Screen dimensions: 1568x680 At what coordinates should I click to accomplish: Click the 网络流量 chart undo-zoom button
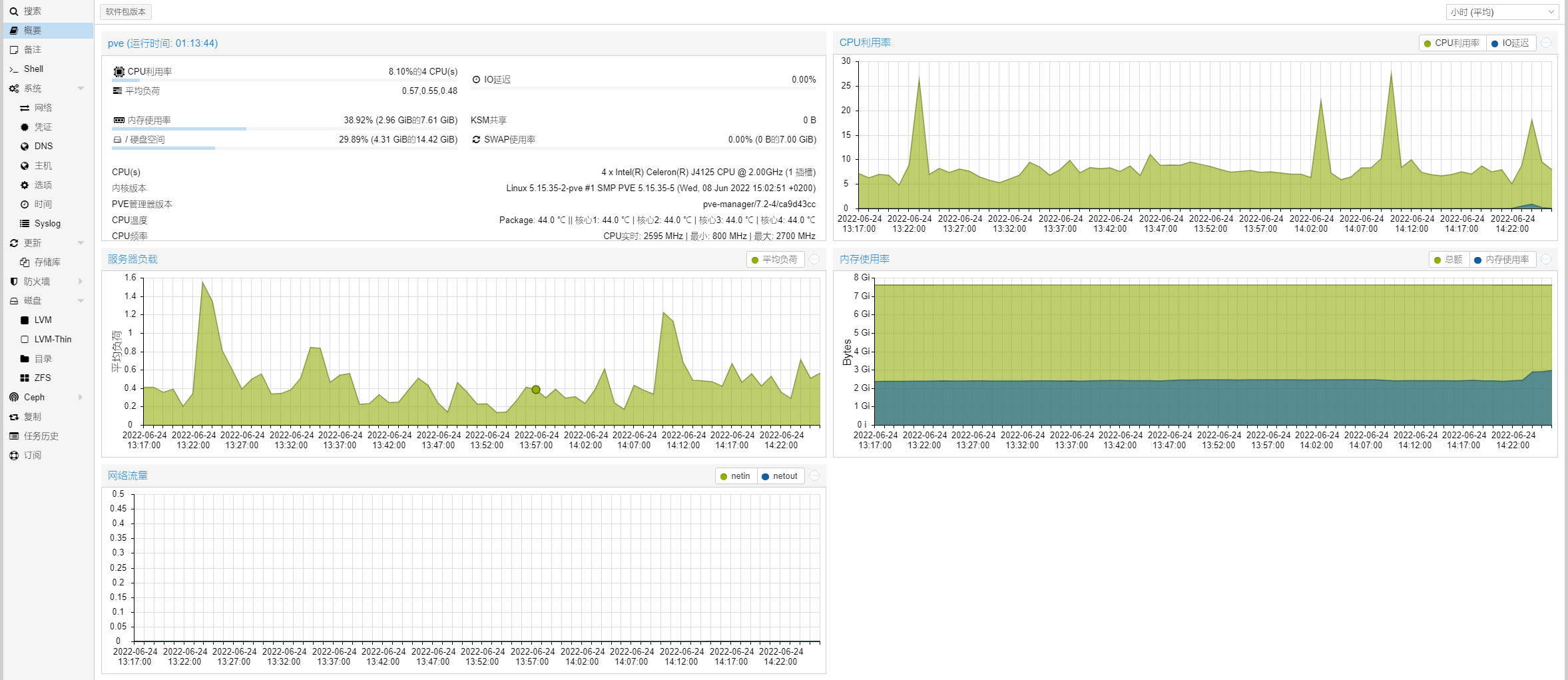coord(814,476)
